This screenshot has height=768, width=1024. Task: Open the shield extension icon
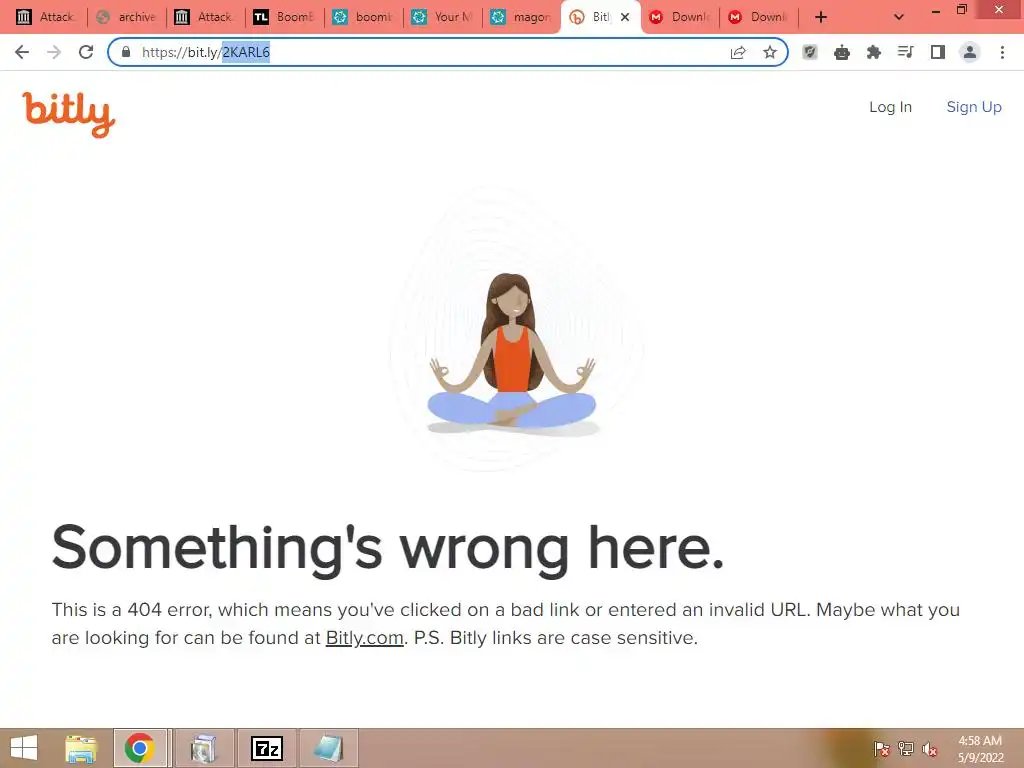point(810,52)
